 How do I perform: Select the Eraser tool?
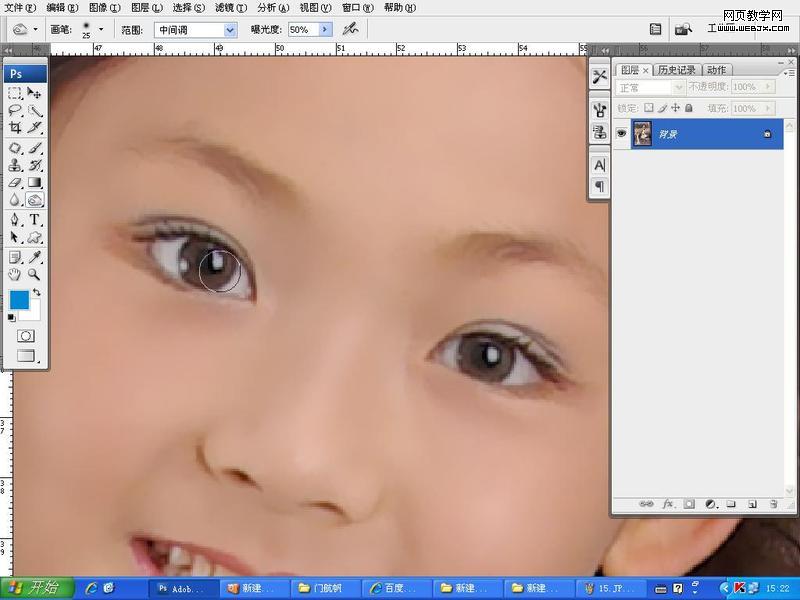[x=14, y=183]
